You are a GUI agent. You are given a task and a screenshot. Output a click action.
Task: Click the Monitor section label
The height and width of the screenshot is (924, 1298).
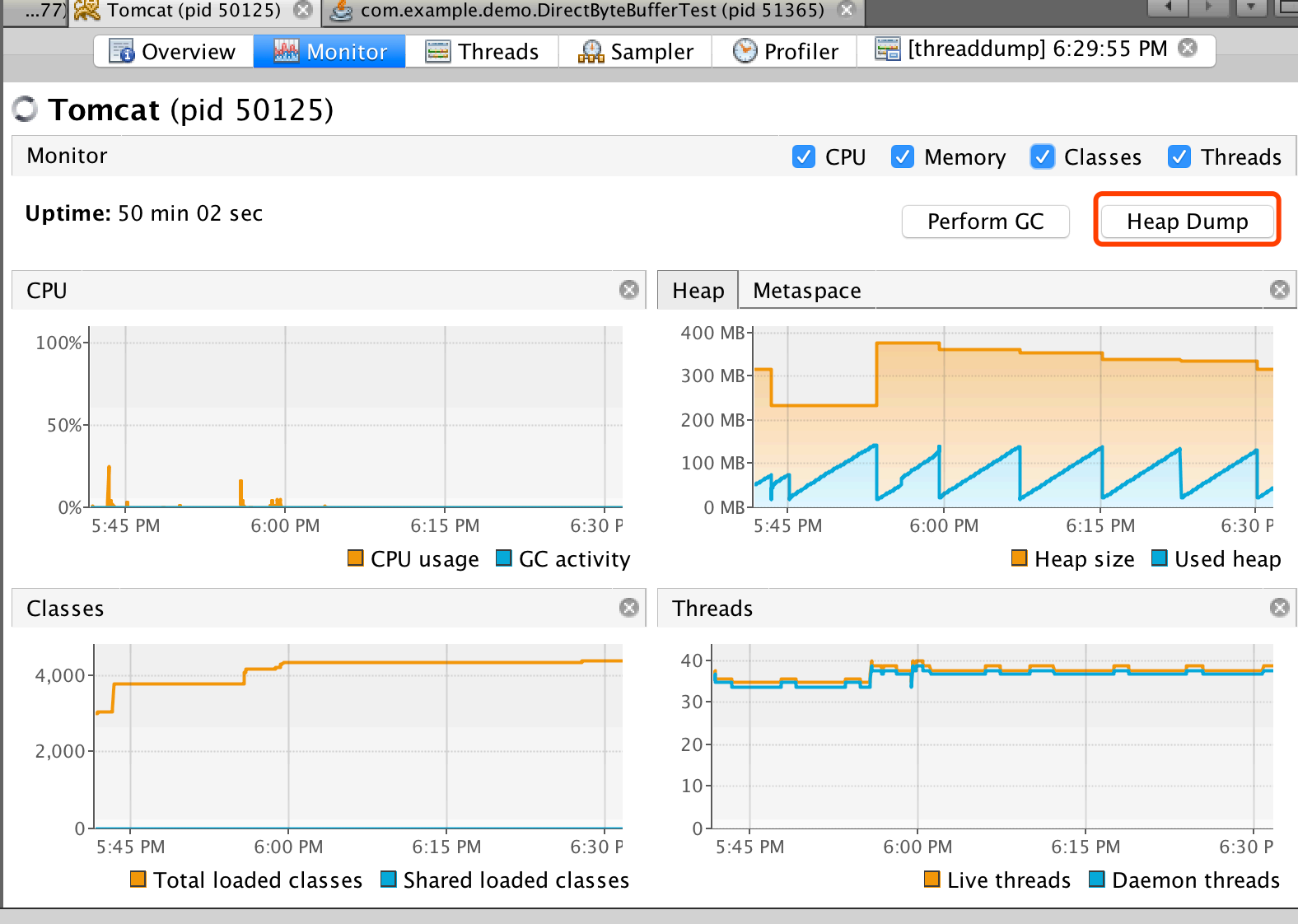[x=67, y=156]
